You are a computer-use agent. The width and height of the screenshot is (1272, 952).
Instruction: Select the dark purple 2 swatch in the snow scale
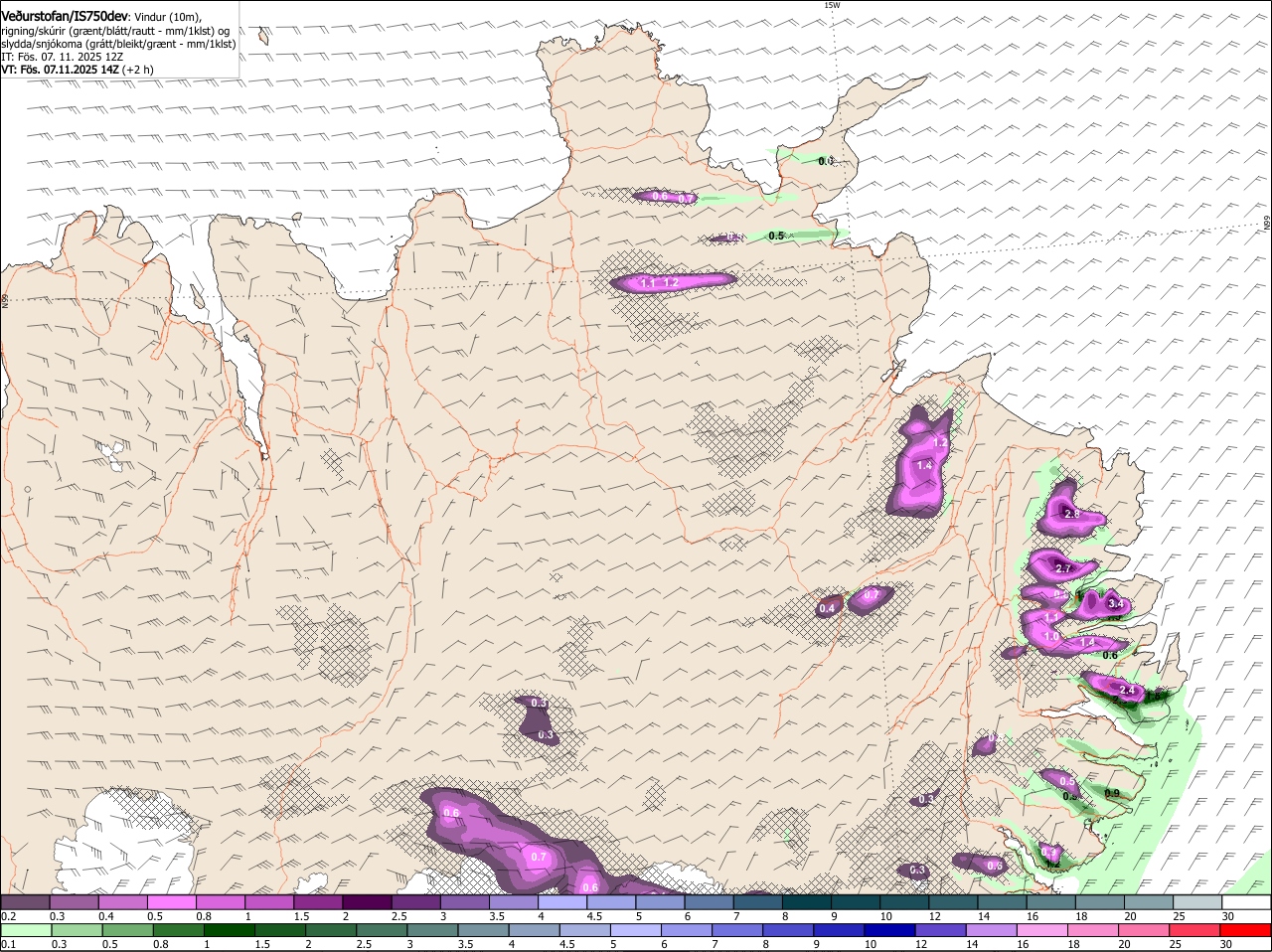pos(370,902)
